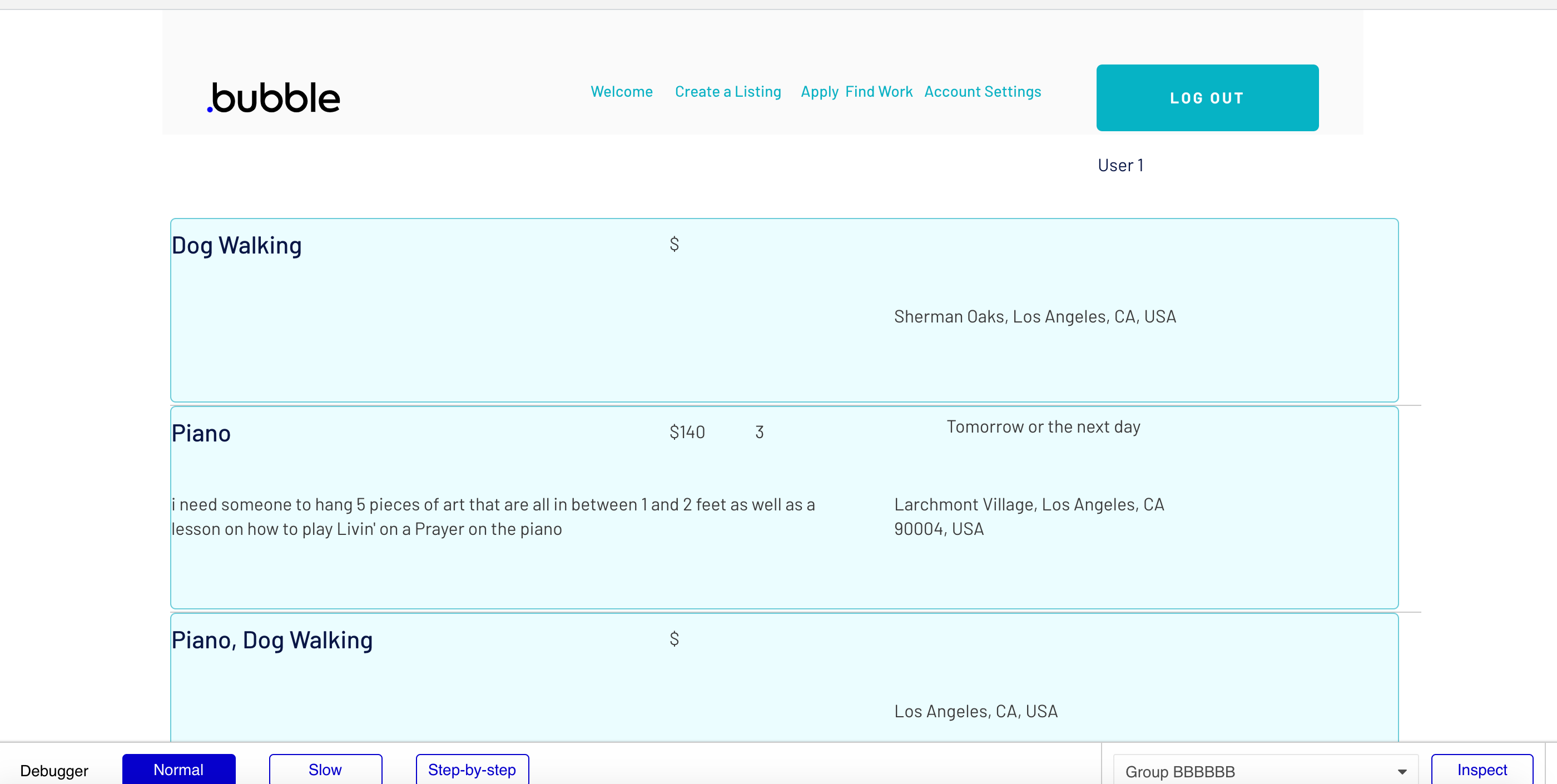Click the dropdown arrow beside Group BBBBBB
The image size is (1557, 784).
click(x=1402, y=772)
